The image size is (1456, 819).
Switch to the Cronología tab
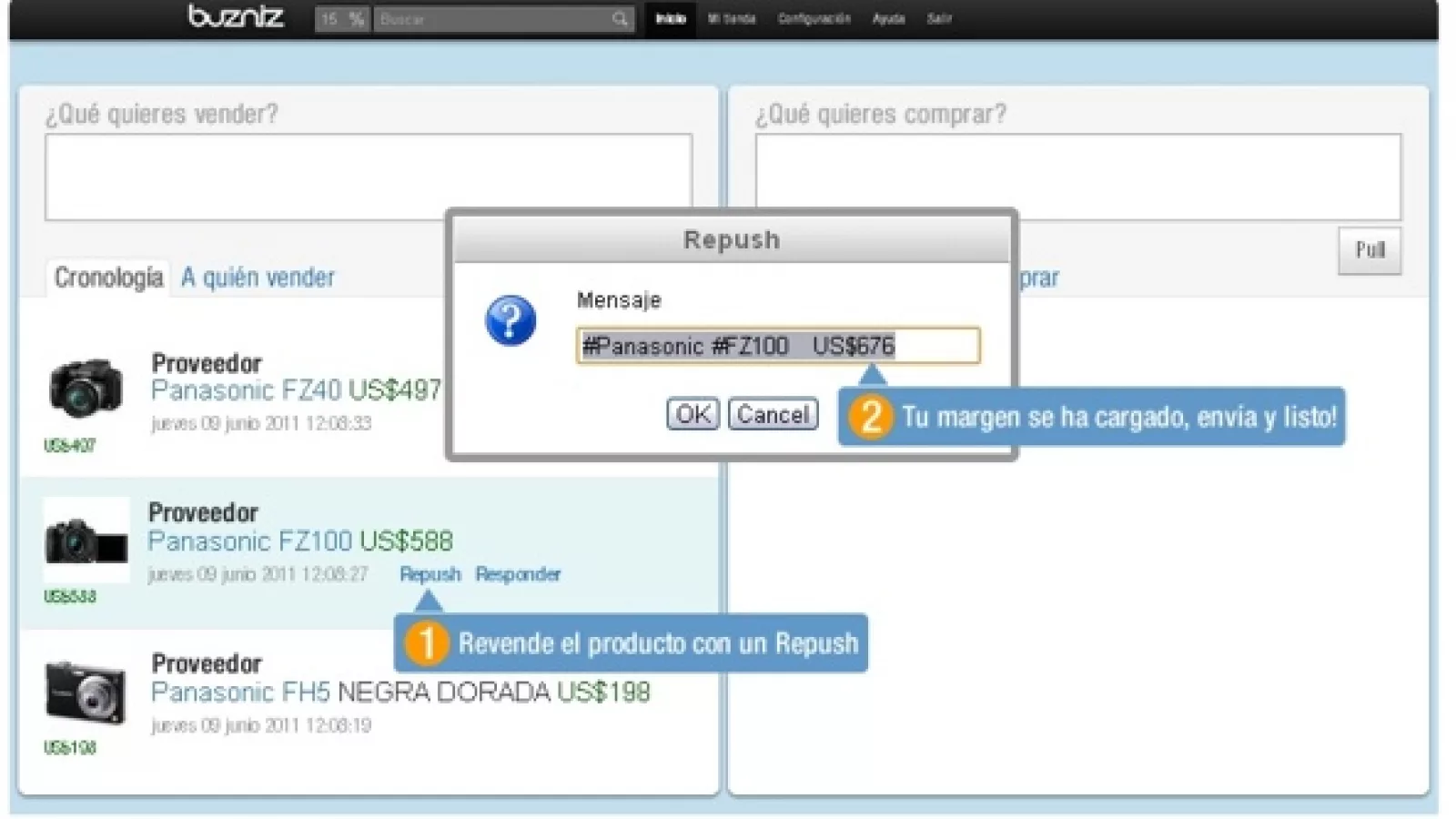(x=108, y=278)
